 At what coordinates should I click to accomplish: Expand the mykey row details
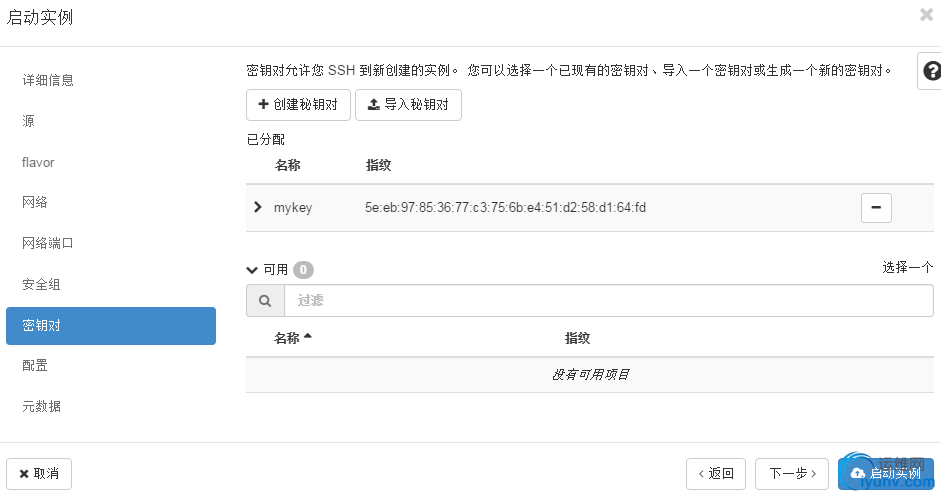tap(257, 207)
